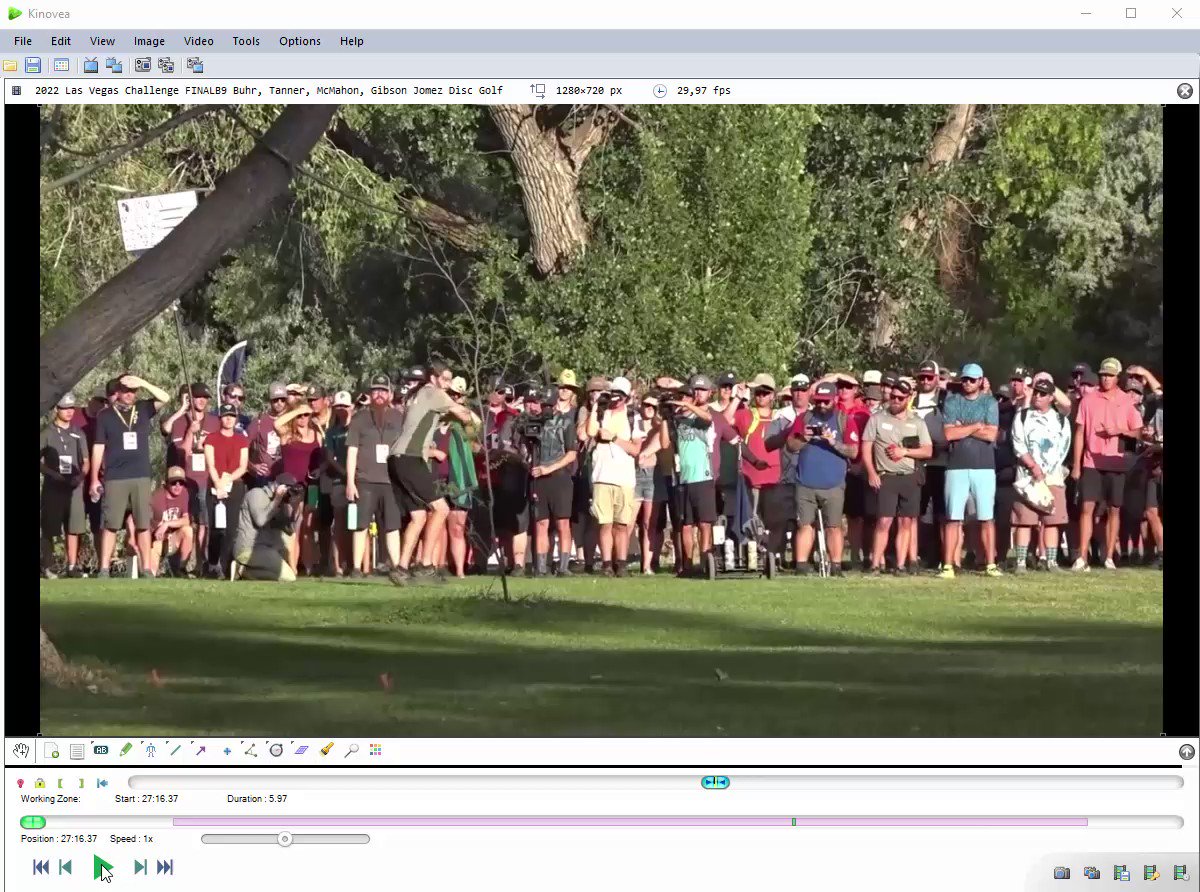Reset the working zone with the blue arrow icon

(x=102, y=783)
